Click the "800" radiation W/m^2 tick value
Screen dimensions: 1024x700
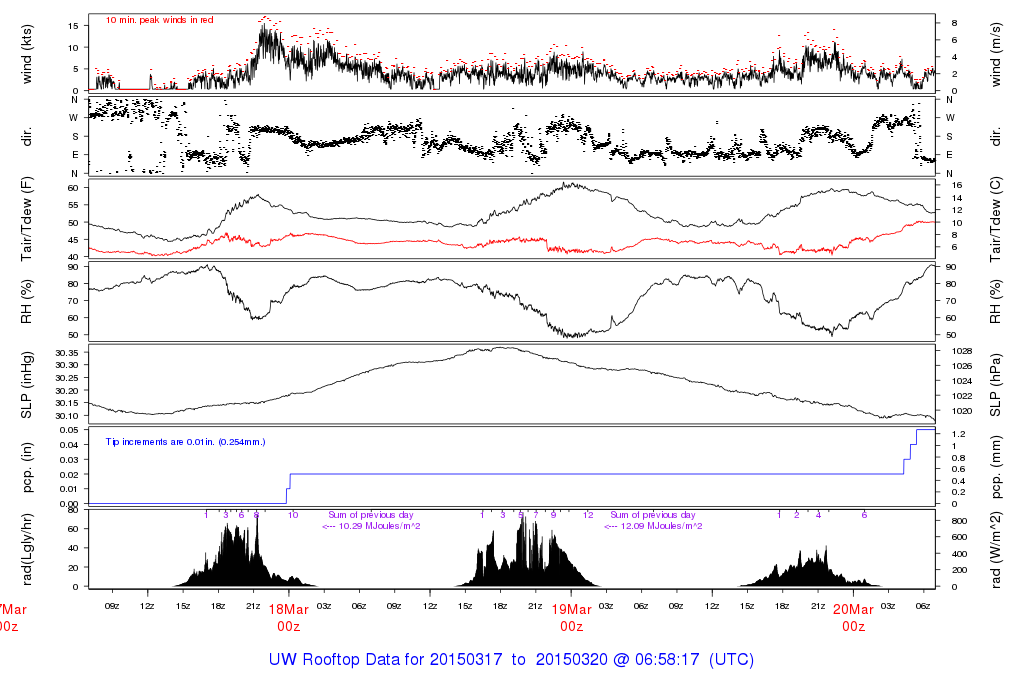pyautogui.click(x=959, y=521)
